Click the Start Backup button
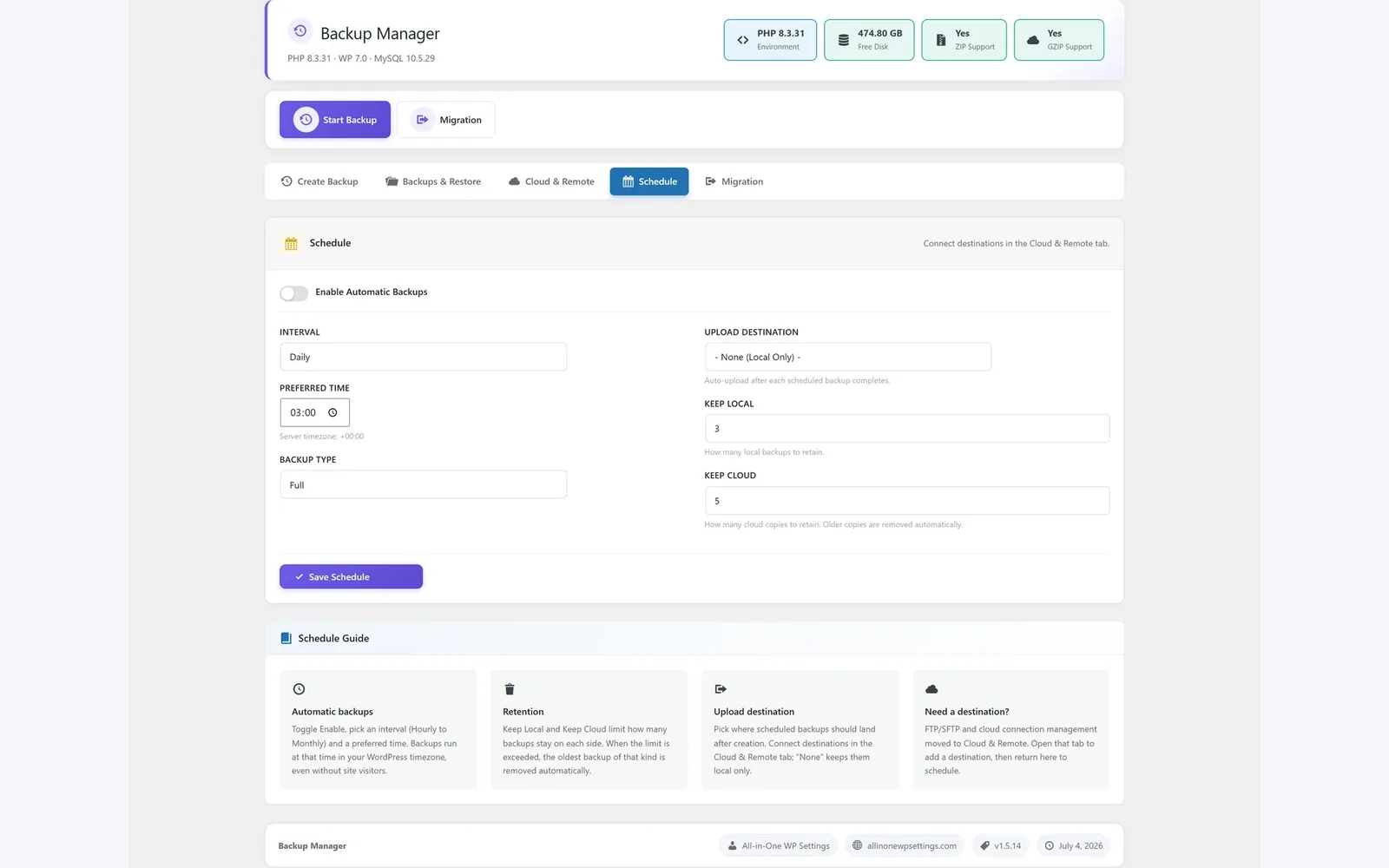This screenshot has width=1389, height=868. [x=335, y=120]
